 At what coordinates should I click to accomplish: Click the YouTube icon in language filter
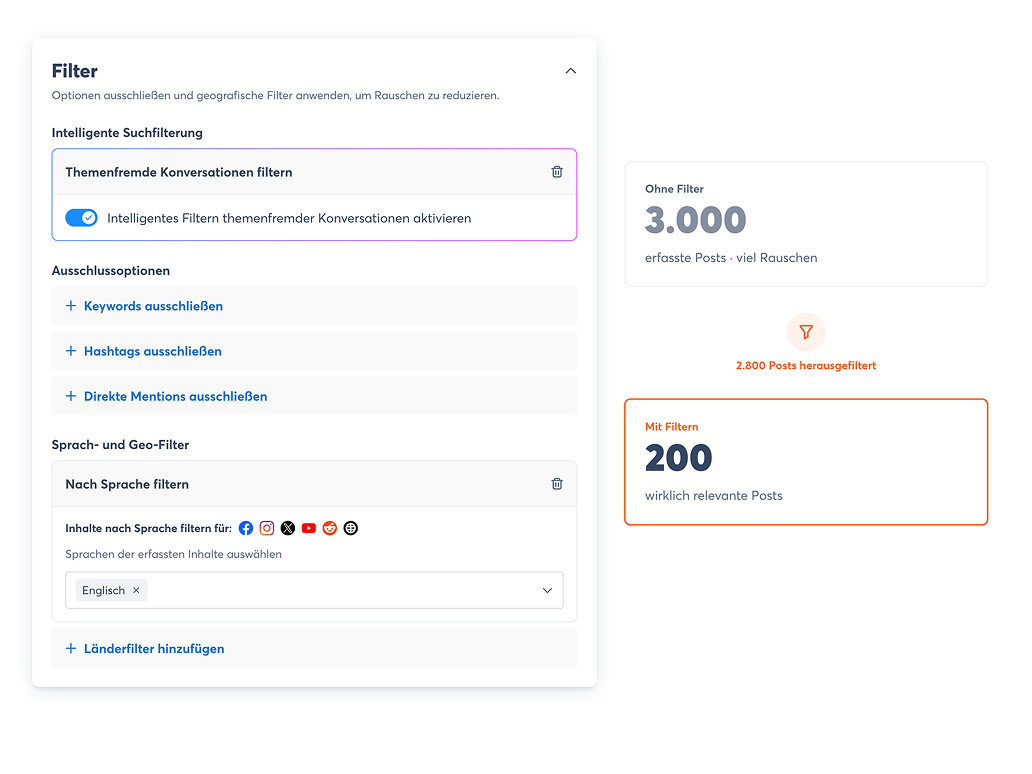click(x=309, y=528)
